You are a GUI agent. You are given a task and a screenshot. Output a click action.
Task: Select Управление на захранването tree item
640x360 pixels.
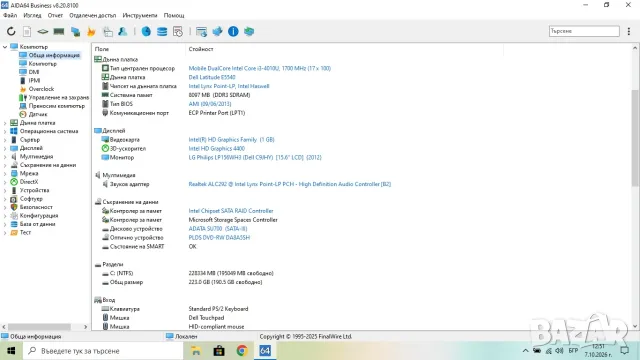(58, 98)
